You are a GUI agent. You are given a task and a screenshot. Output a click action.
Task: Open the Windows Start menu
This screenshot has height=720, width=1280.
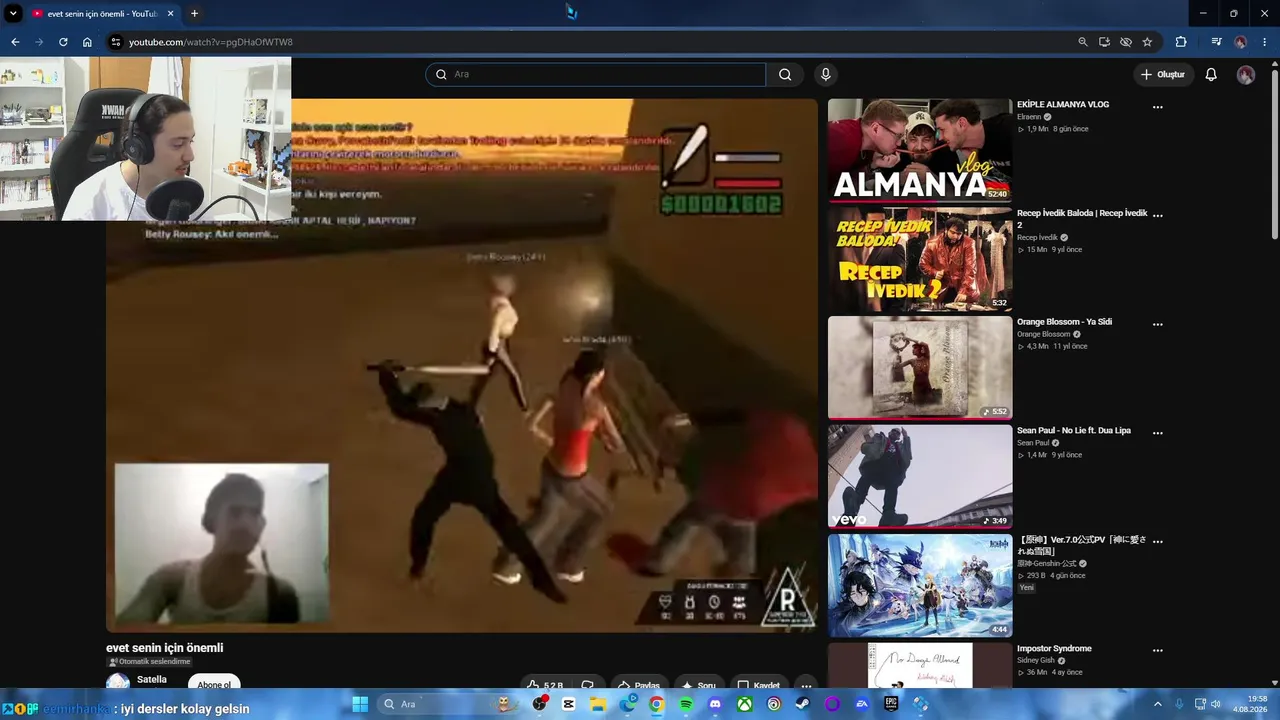pos(360,704)
